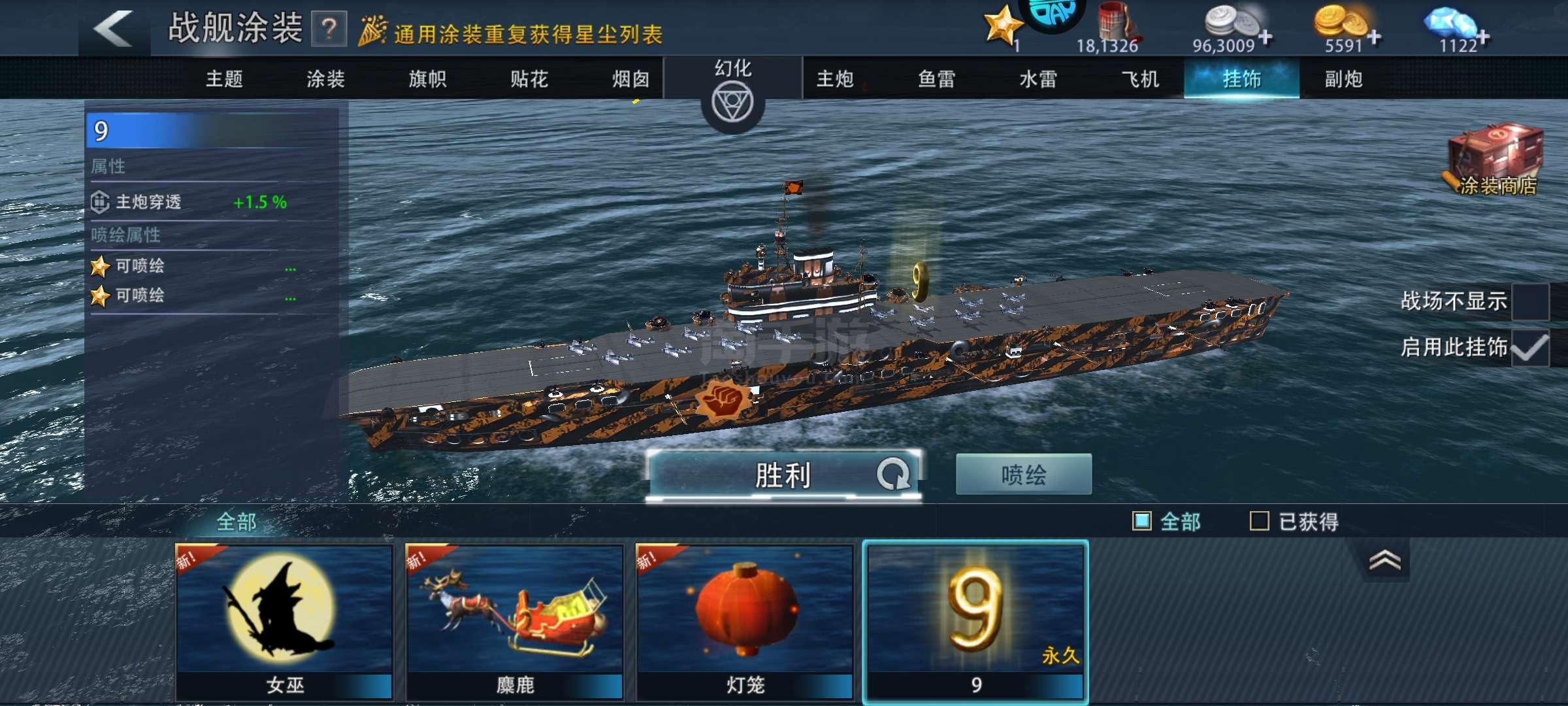Image resolution: width=1568 pixels, height=706 pixels.
Task: Tap the paint bucket resource icon
Action: [x=1117, y=21]
